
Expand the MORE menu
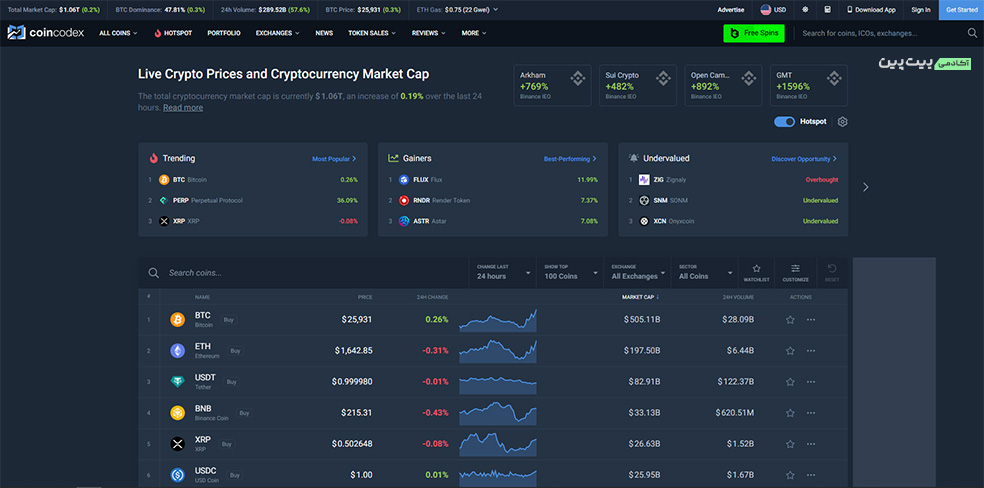474,33
